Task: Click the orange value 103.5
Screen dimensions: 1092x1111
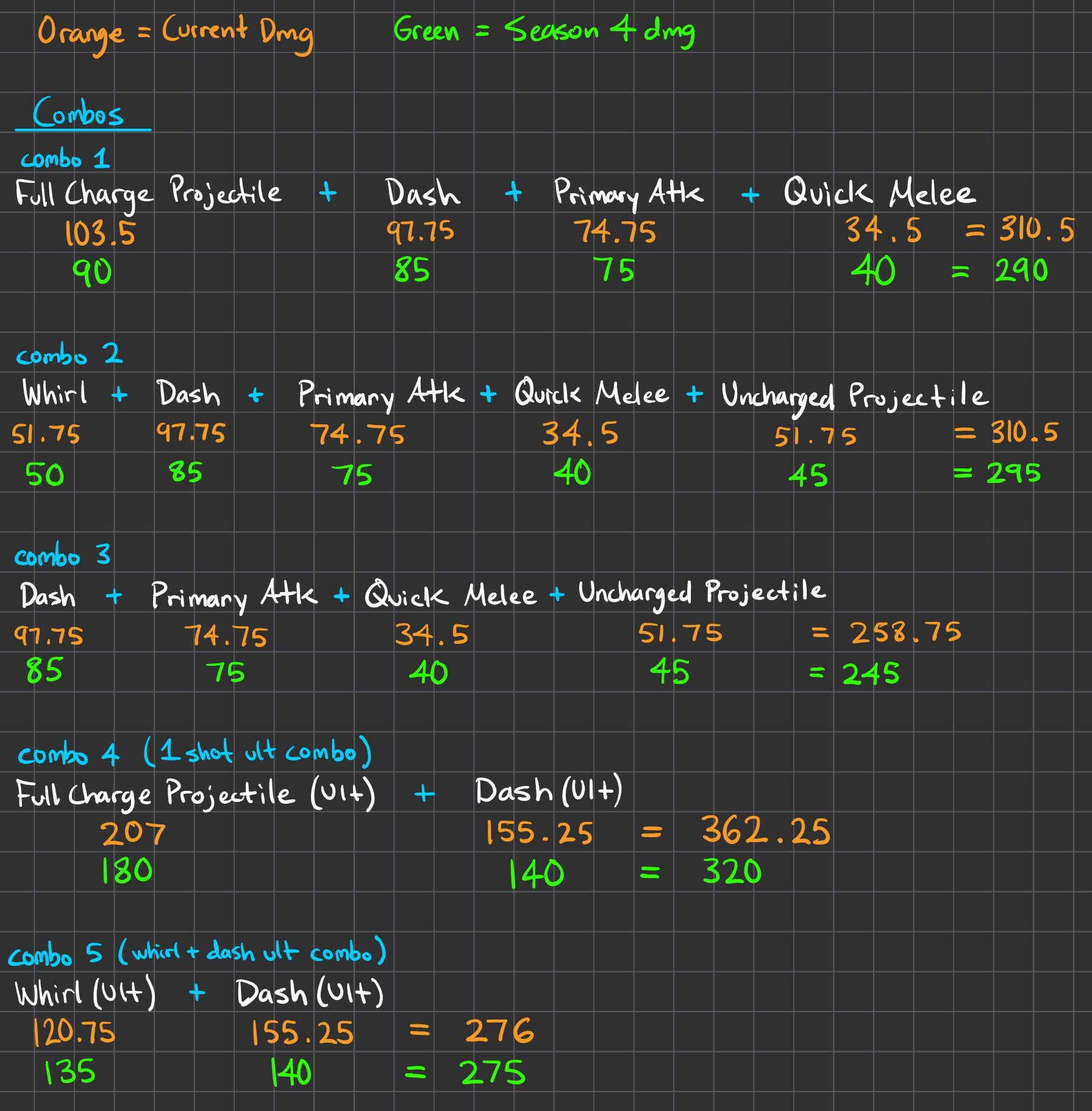Action: pyautogui.click(x=100, y=234)
